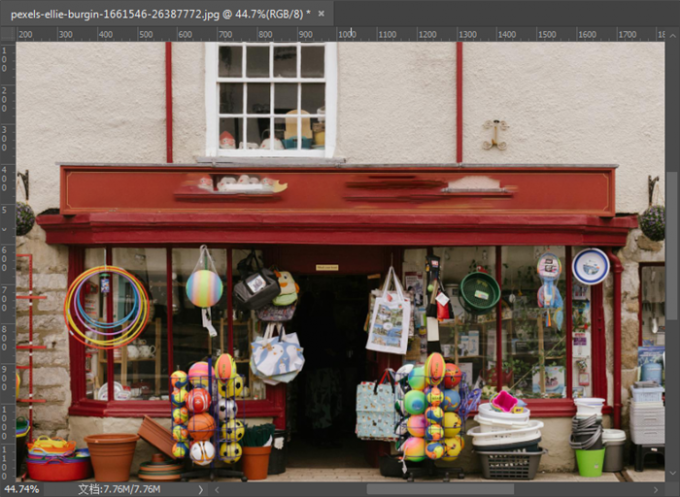Screen dimensions: 680x497
Task: Click the 文档:7.76M/7.76M document info readout
Action: point(119,490)
